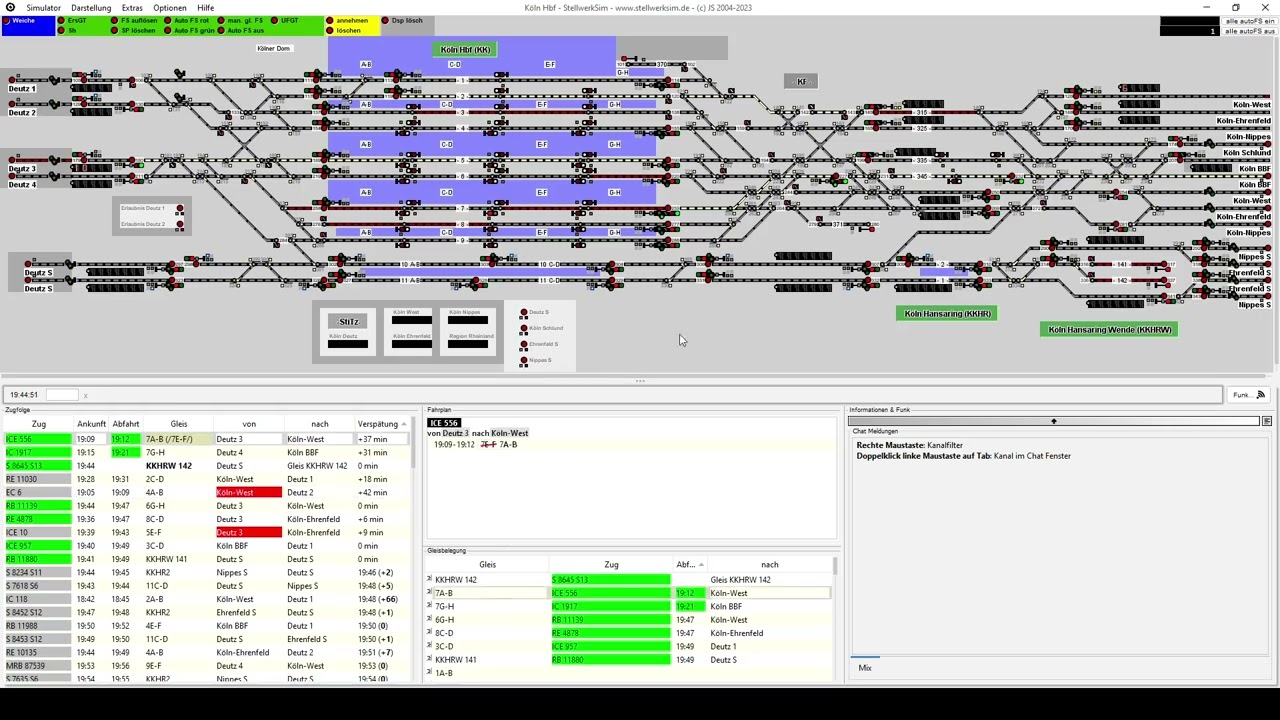Toggle Auto FS rot mode
1280x720 pixels.
168,20
